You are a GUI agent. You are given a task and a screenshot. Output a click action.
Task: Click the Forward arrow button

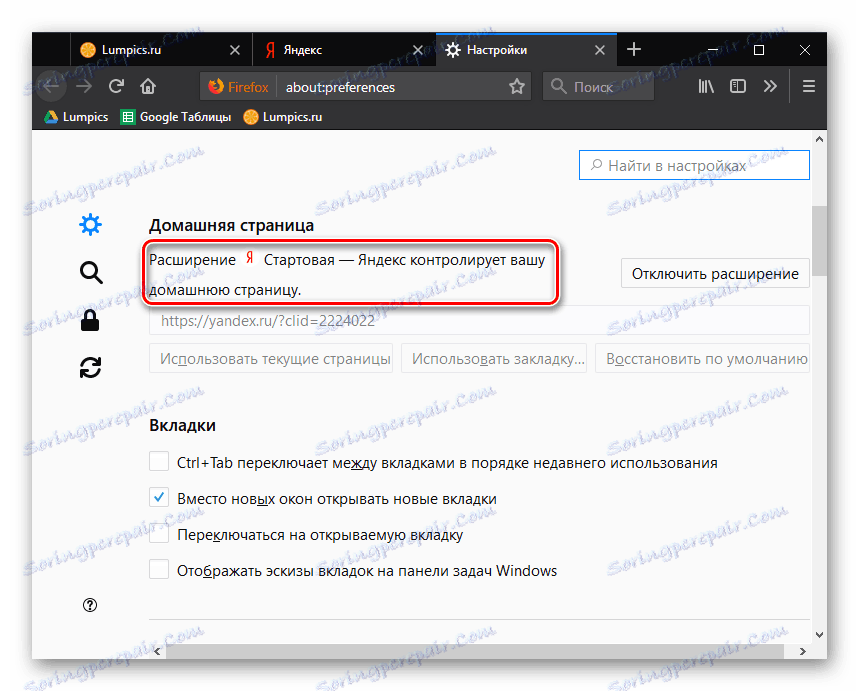(x=84, y=86)
